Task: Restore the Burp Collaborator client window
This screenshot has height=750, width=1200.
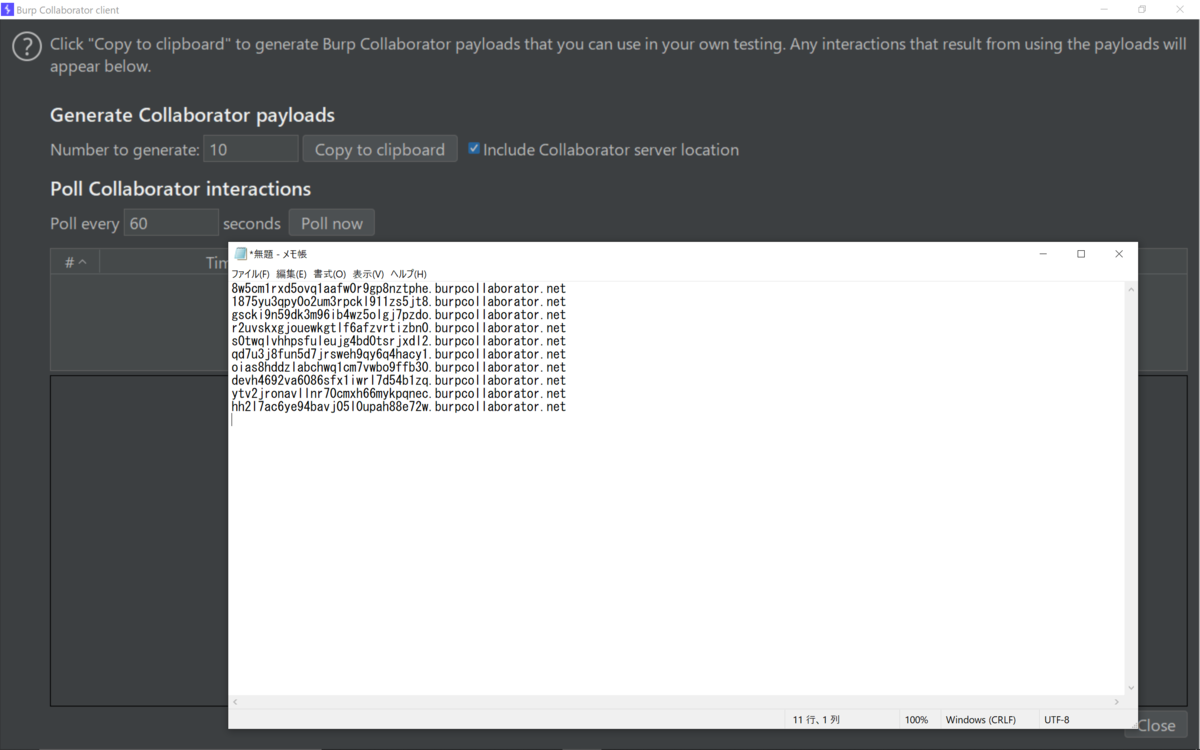Action: click(1142, 9)
